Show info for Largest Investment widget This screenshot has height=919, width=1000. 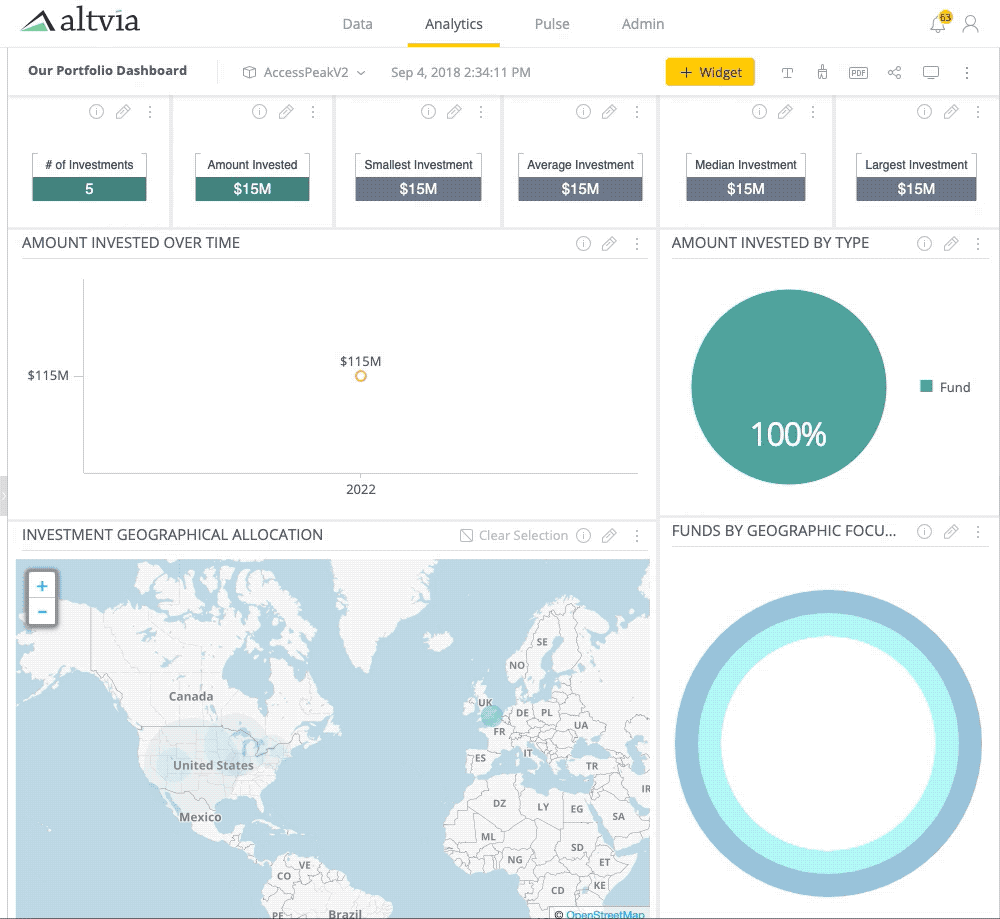pyautogui.click(x=925, y=112)
